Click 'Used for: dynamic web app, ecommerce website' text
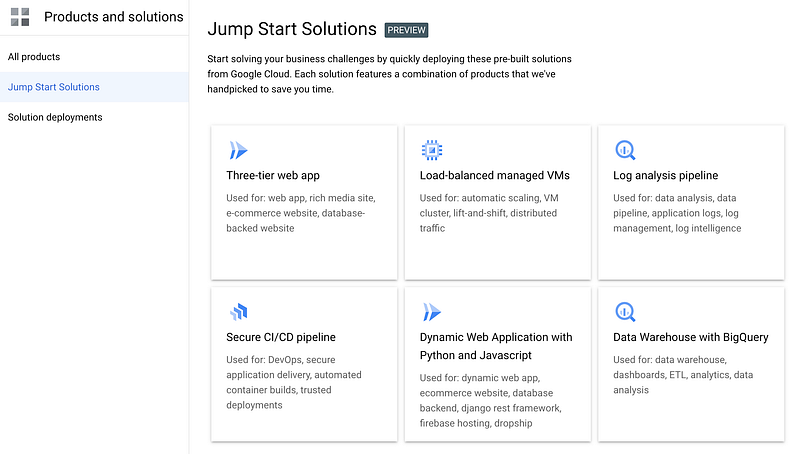 coord(490,400)
